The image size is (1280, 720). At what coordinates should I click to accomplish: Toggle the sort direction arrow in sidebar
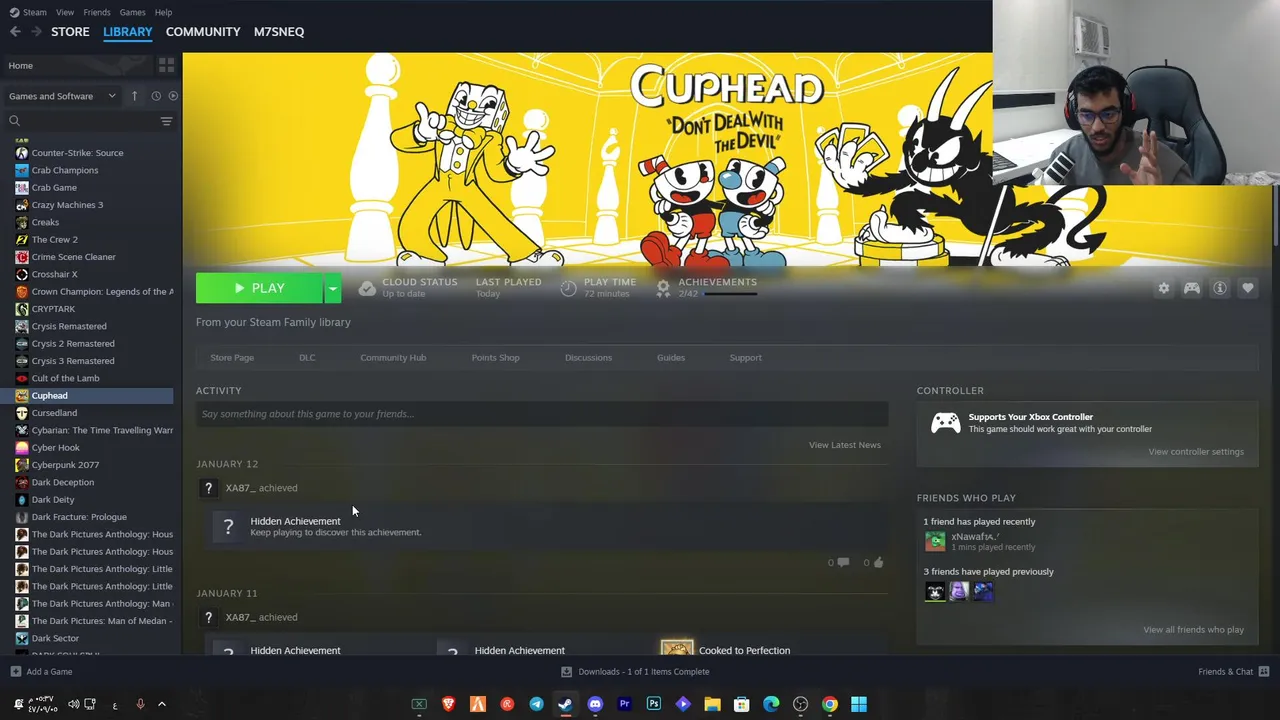[134, 96]
